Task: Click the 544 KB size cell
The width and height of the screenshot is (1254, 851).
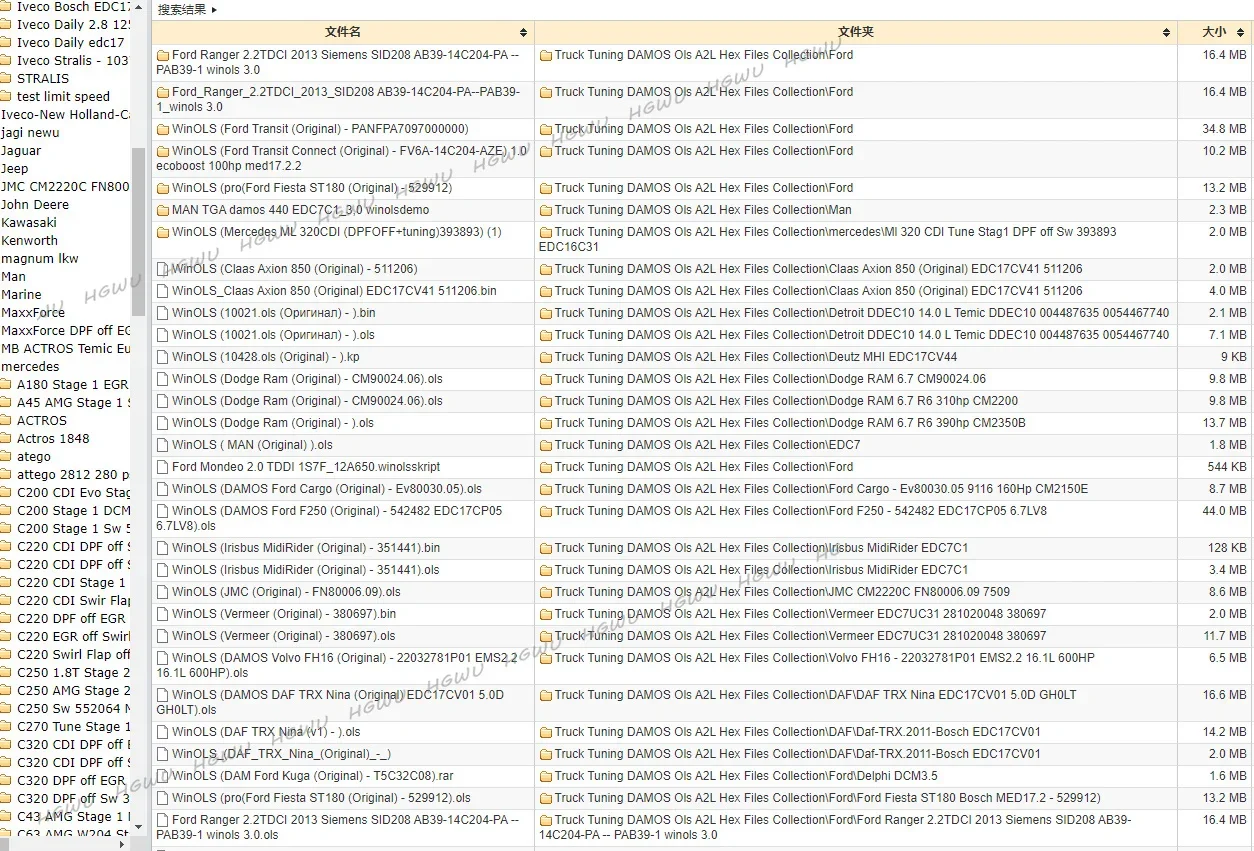Action: [1227, 467]
